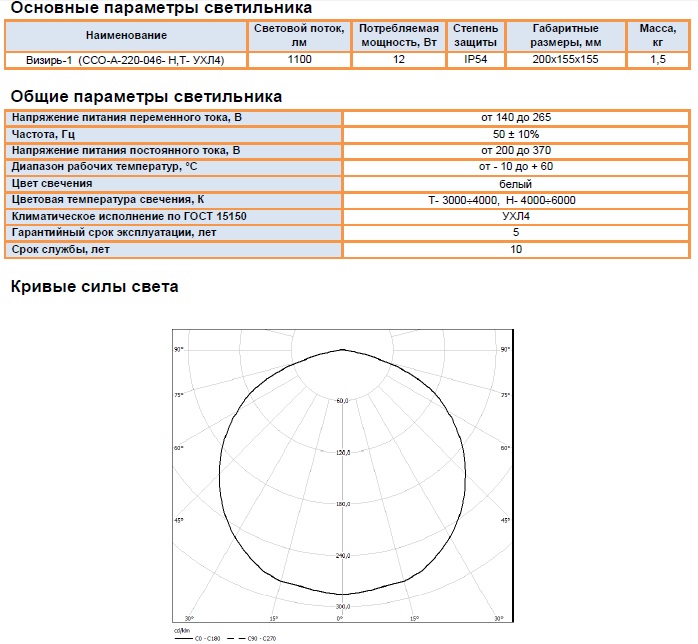Click the "C0 - C180" legend entry
Viewport: 698px width, 644px height.
click(x=197, y=638)
